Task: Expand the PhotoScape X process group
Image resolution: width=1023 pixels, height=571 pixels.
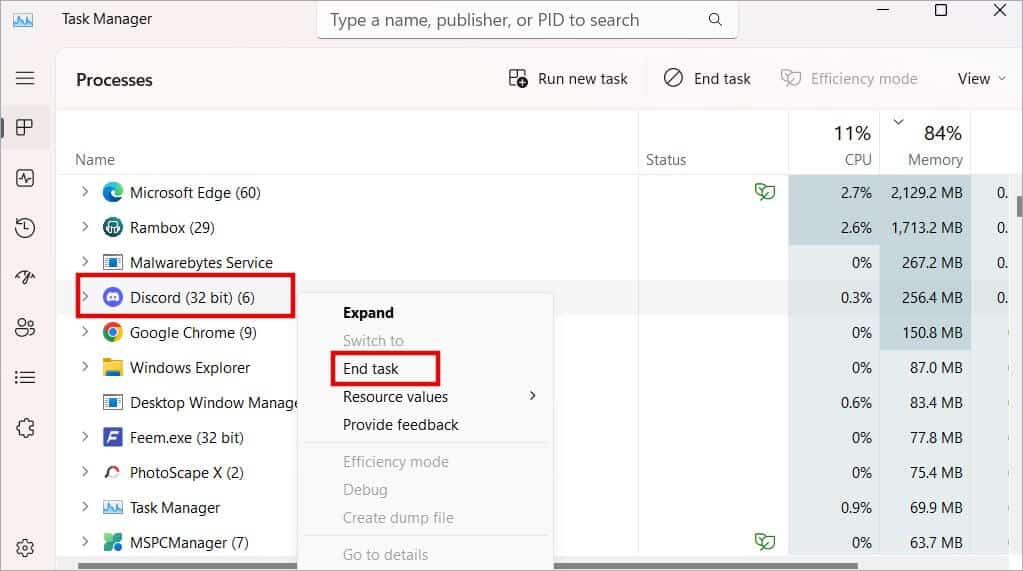Action: click(85, 472)
